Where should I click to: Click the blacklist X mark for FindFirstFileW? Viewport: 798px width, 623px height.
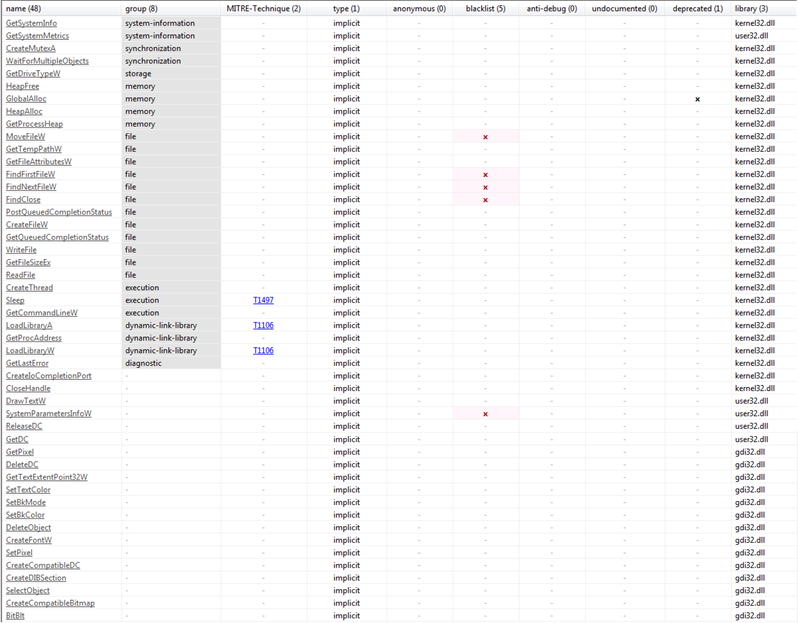pyautogui.click(x=486, y=175)
